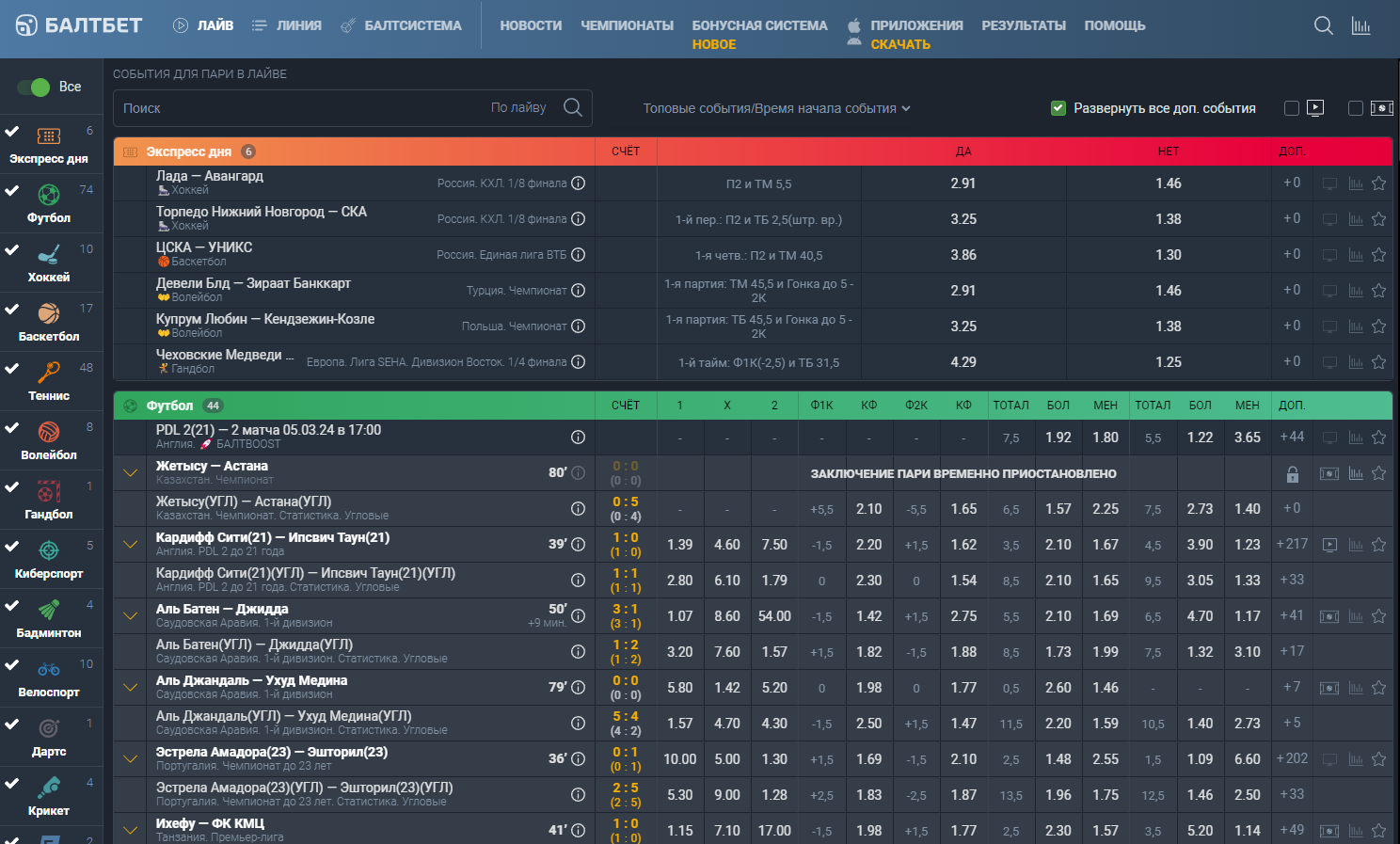Select Киберспорт icon in sidebar

(49, 550)
